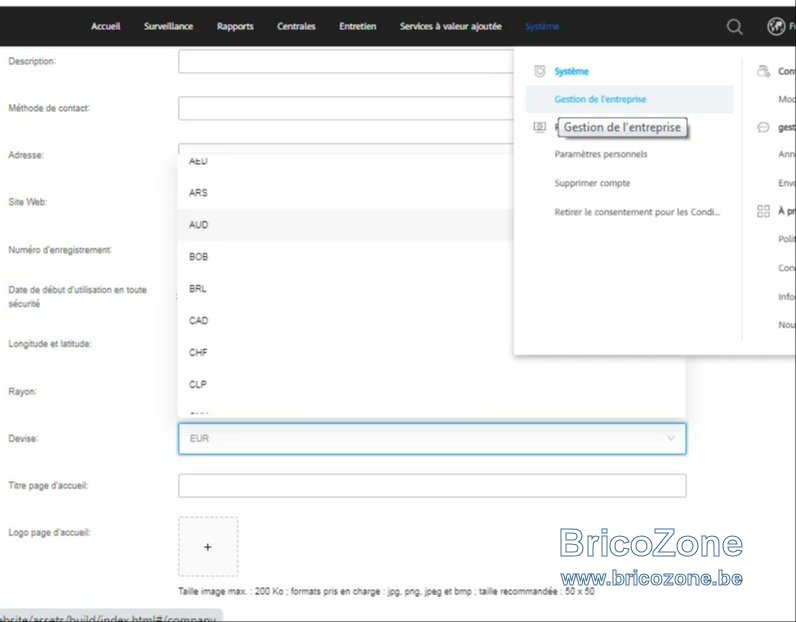The height and width of the screenshot is (622, 796).
Task: Open the globe language selector icon
Action: click(x=776, y=26)
